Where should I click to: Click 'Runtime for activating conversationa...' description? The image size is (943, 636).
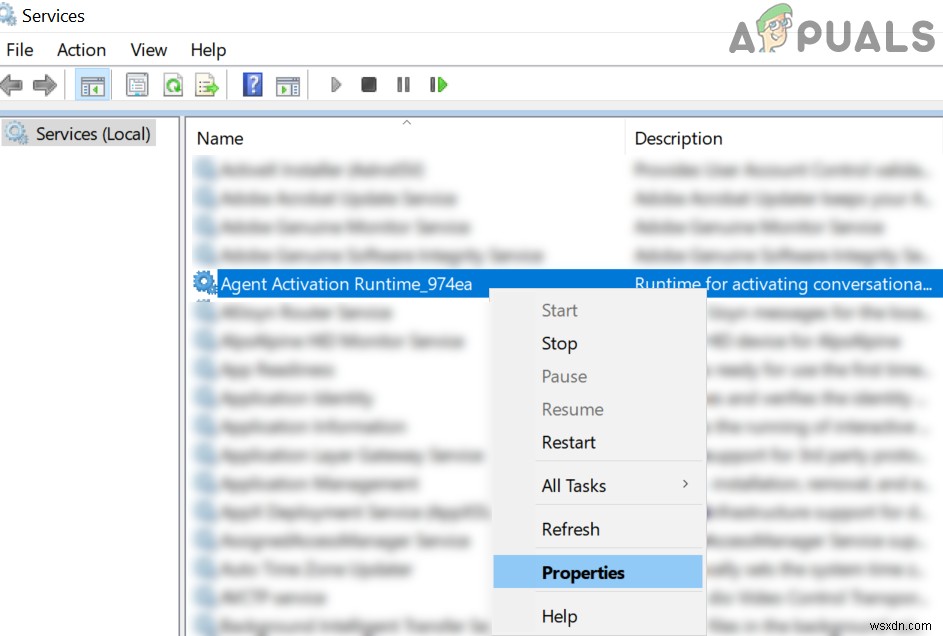(784, 284)
